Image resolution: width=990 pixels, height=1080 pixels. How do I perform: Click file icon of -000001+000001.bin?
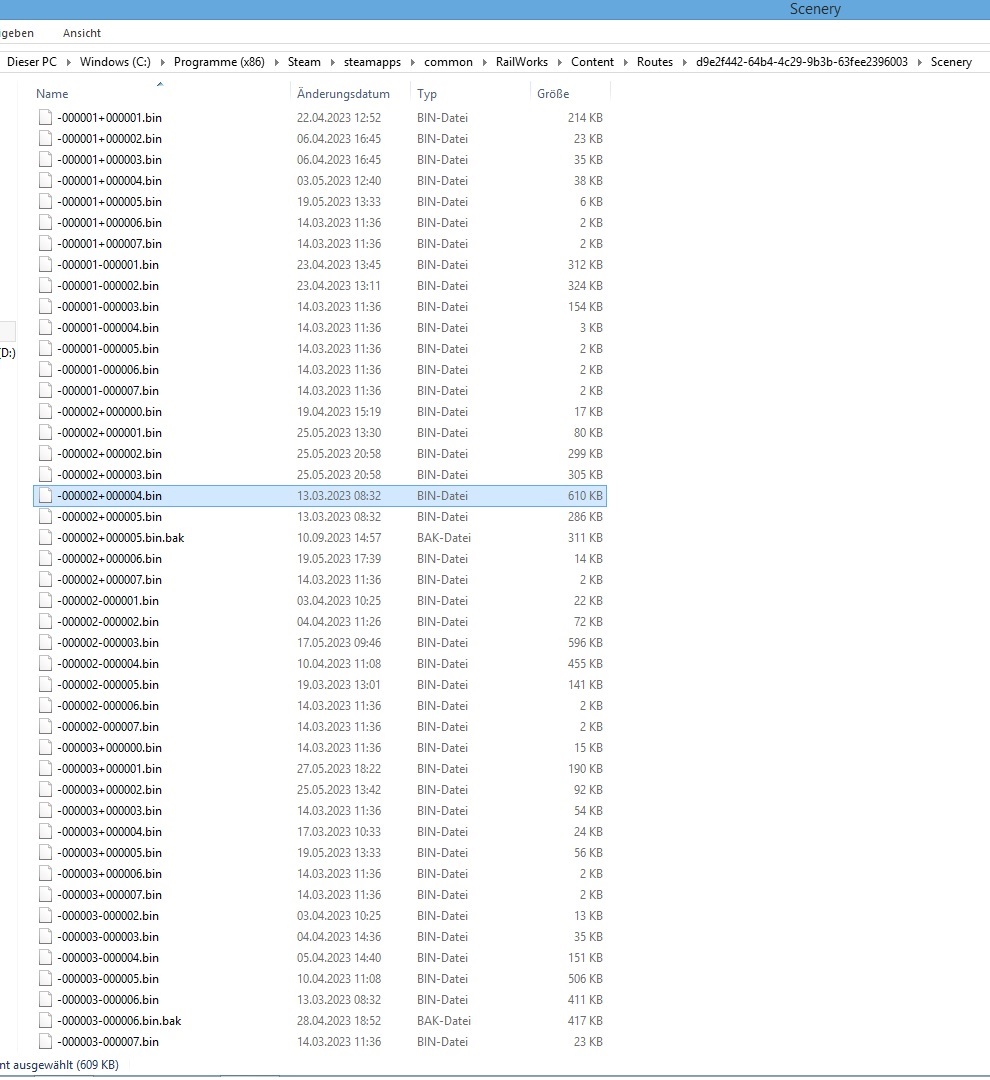[45, 117]
